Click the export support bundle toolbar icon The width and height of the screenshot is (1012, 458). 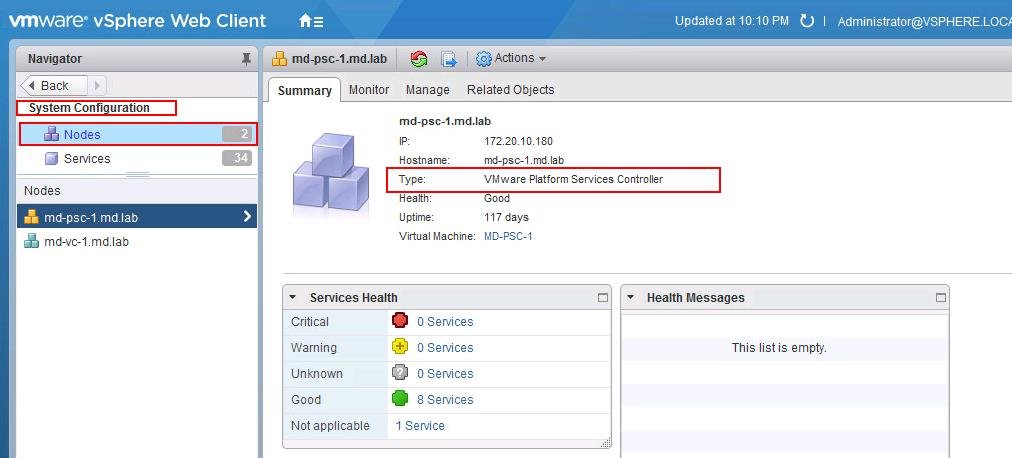(x=449, y=59)
